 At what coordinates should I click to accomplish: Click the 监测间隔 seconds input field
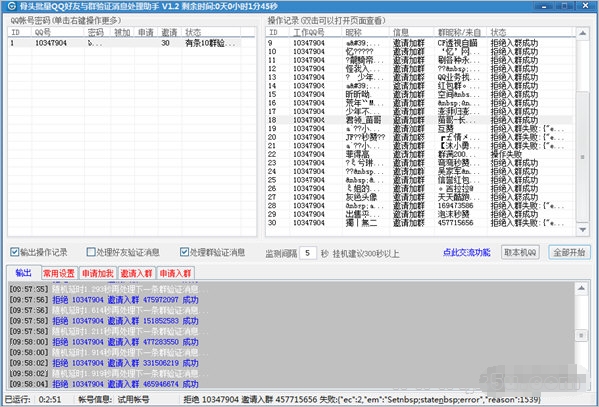pos(308,253)
